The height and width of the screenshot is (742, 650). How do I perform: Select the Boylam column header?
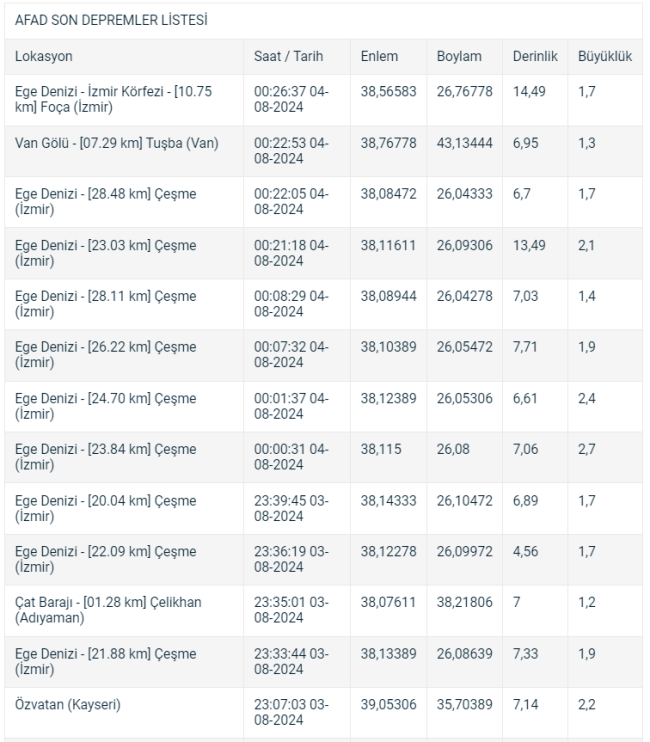coord(459,56)
